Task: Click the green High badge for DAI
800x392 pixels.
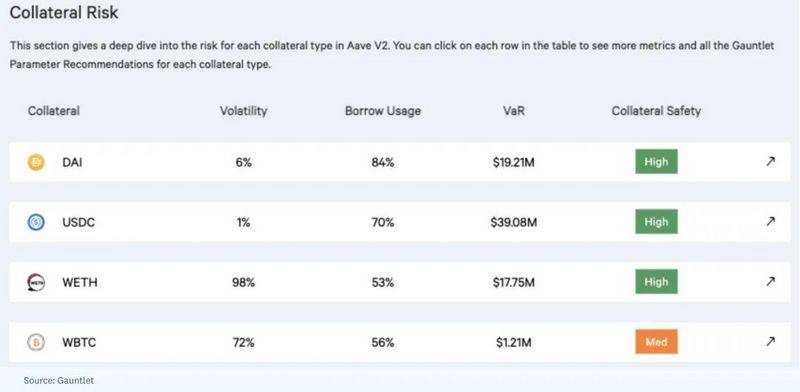Action: point(656,162)
